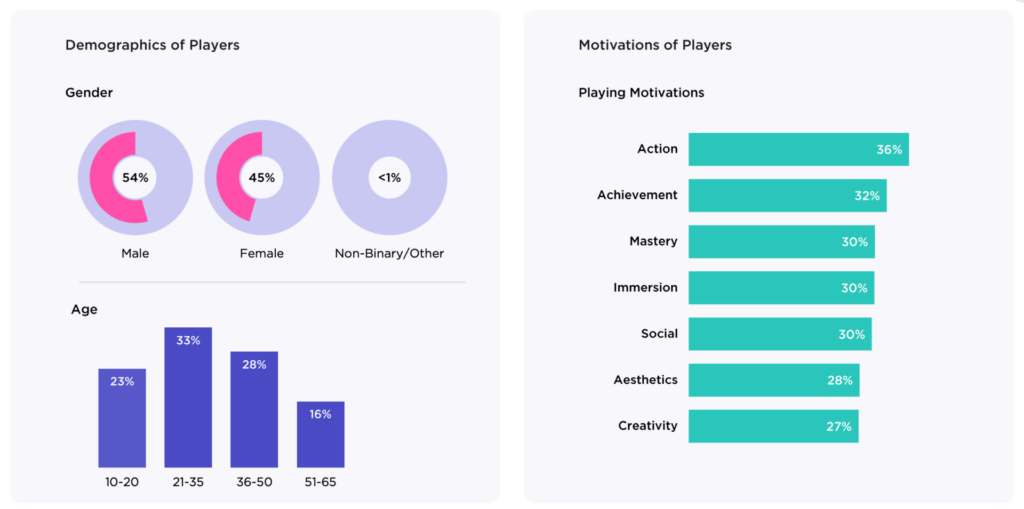Click the Mastery motivation bar
Viewport: 1024px width, 509px height.
coord(781,241)
